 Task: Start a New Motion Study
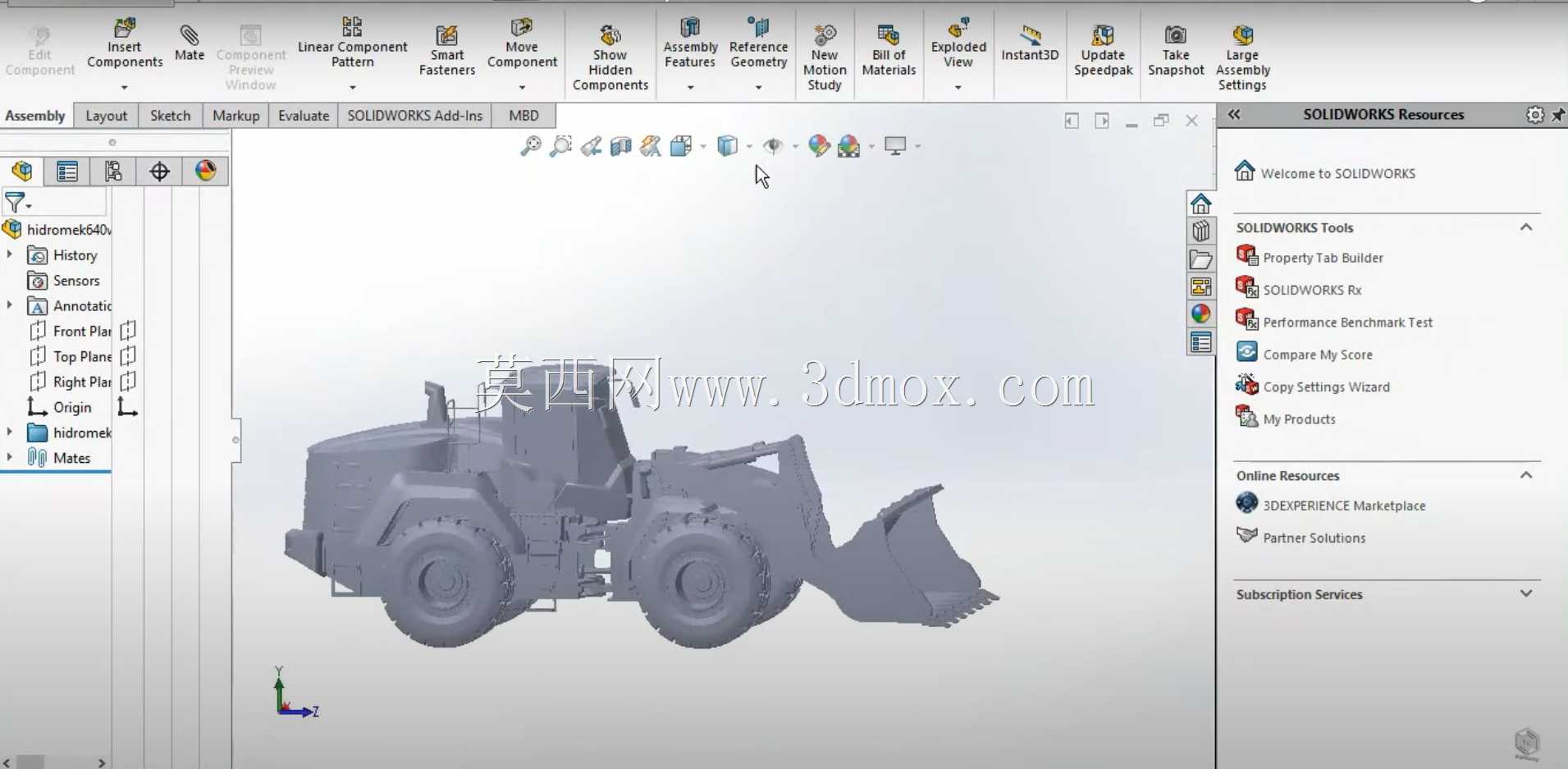click(825, 57)
